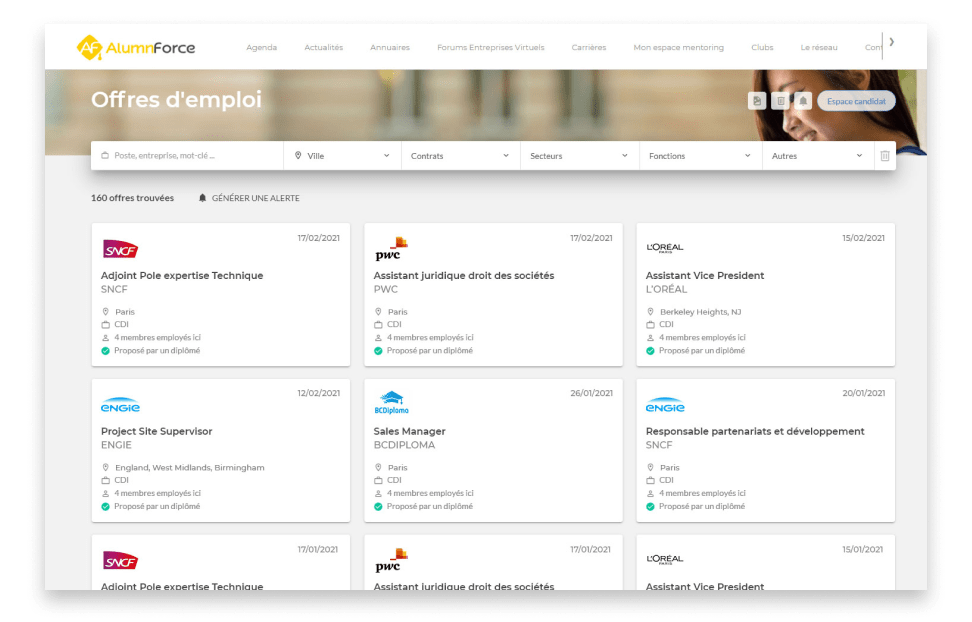Click Berkeley Heights, NJ location text

700,312
